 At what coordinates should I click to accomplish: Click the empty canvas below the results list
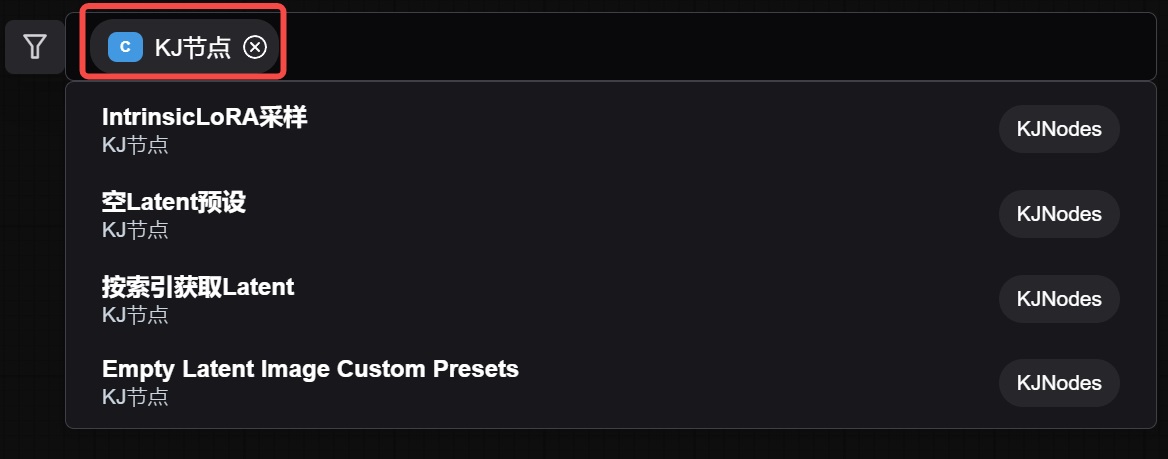pos(600,445)
